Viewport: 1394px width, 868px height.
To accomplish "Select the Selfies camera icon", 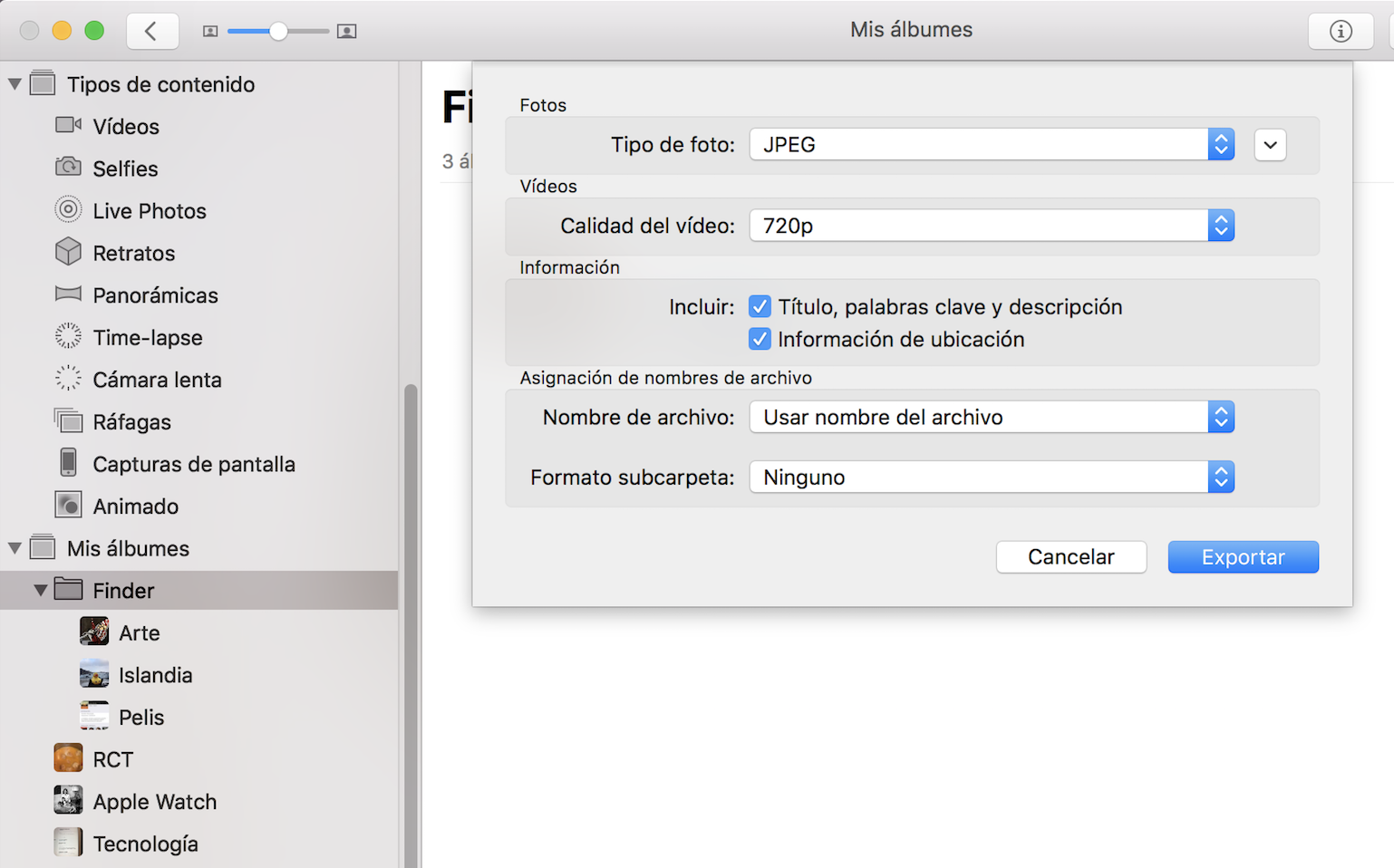I will coord(68,168).
